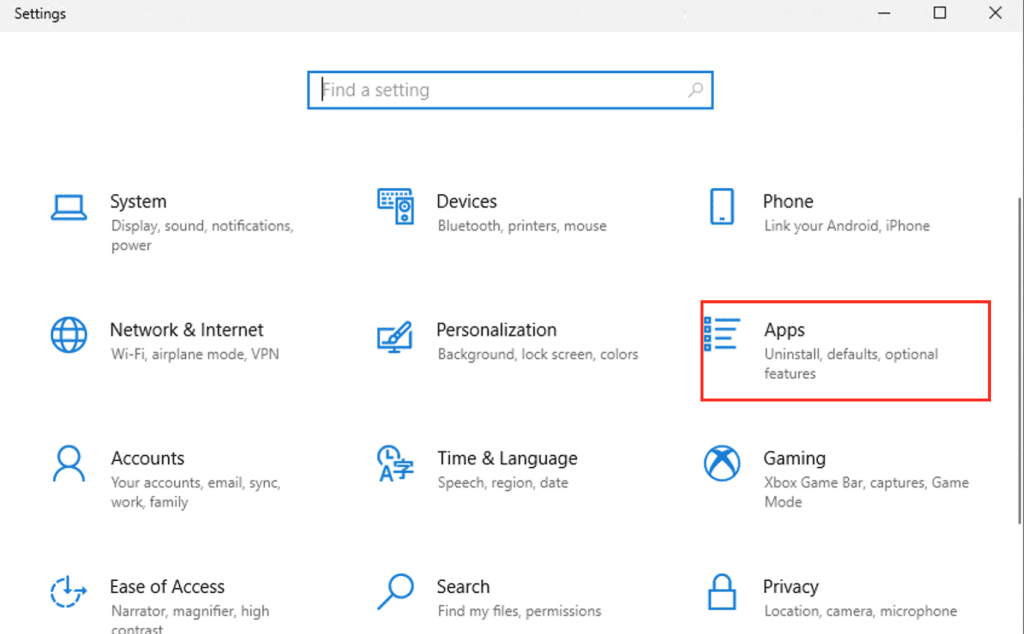Image resolution: width=1024 pixels, height=634 pixels.
Task: Maximize the Settings window
Action: point(939,13)
